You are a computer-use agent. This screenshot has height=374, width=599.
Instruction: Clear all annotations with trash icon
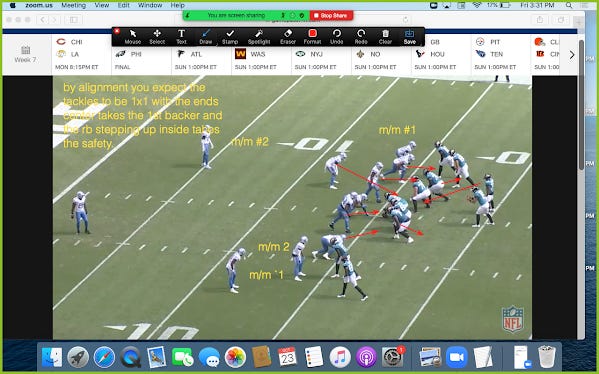[x=385, y=37]
